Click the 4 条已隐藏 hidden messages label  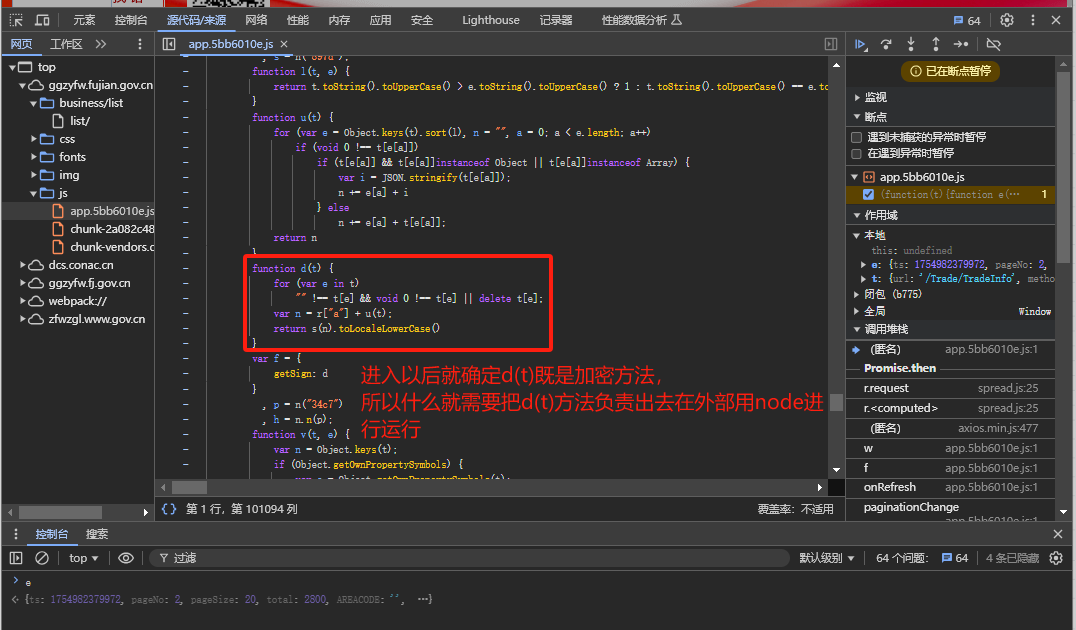[1012, 558]
